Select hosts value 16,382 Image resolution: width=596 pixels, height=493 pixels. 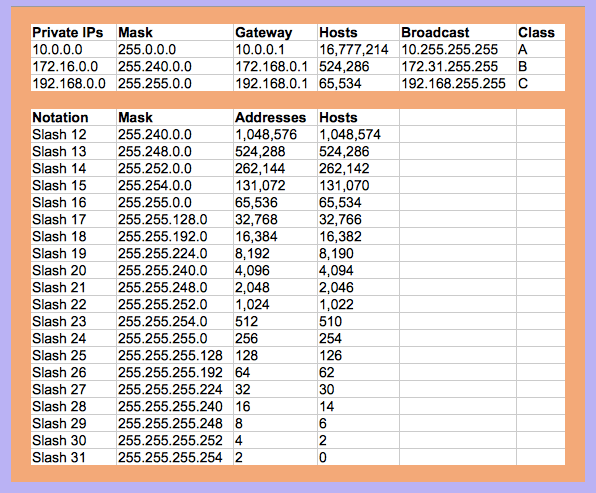pos(358,236)
